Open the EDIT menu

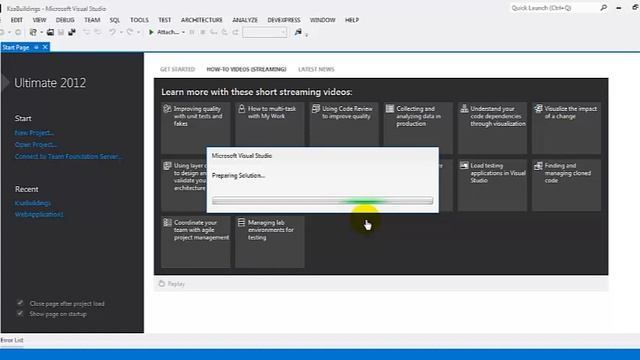click(17, 20)
